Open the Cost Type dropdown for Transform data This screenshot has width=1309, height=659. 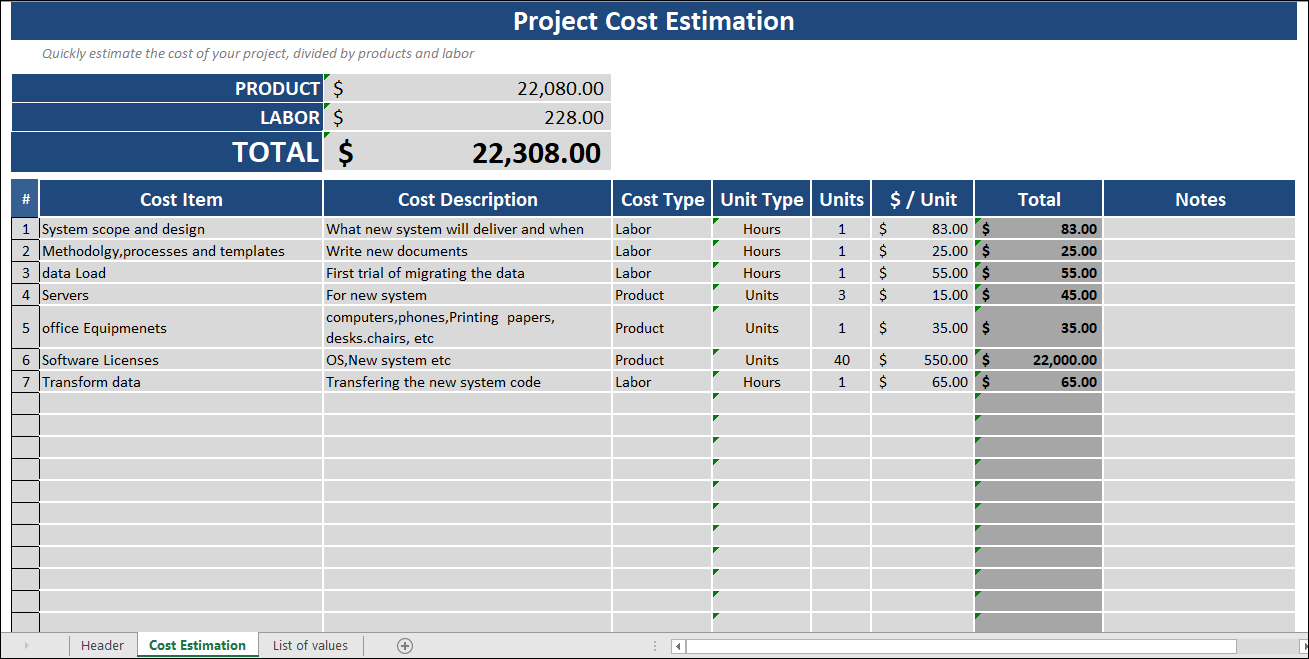662,381
